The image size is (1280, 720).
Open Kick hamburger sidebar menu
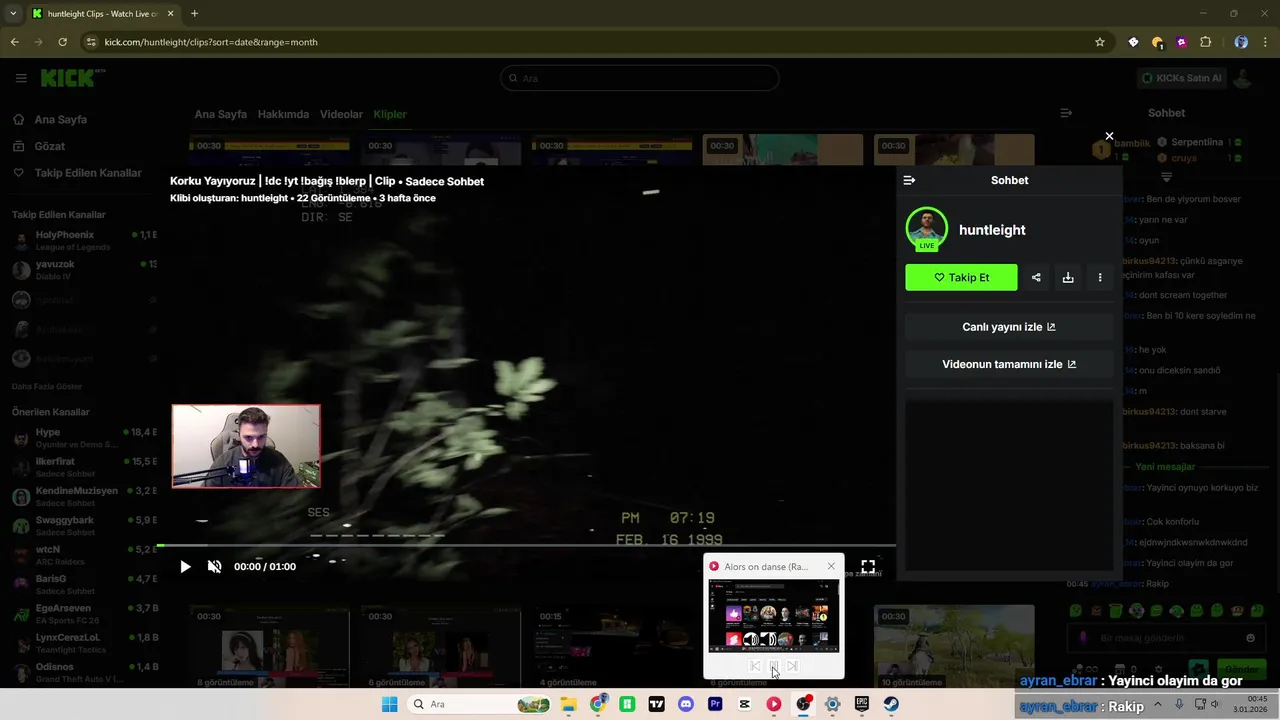pos(21,78)
